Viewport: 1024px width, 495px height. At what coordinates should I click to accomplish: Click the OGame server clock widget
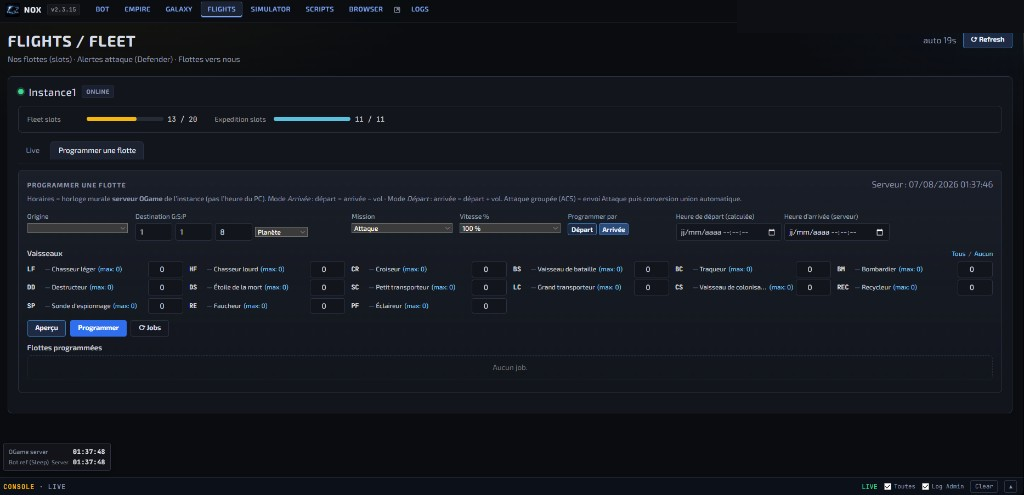57,457
